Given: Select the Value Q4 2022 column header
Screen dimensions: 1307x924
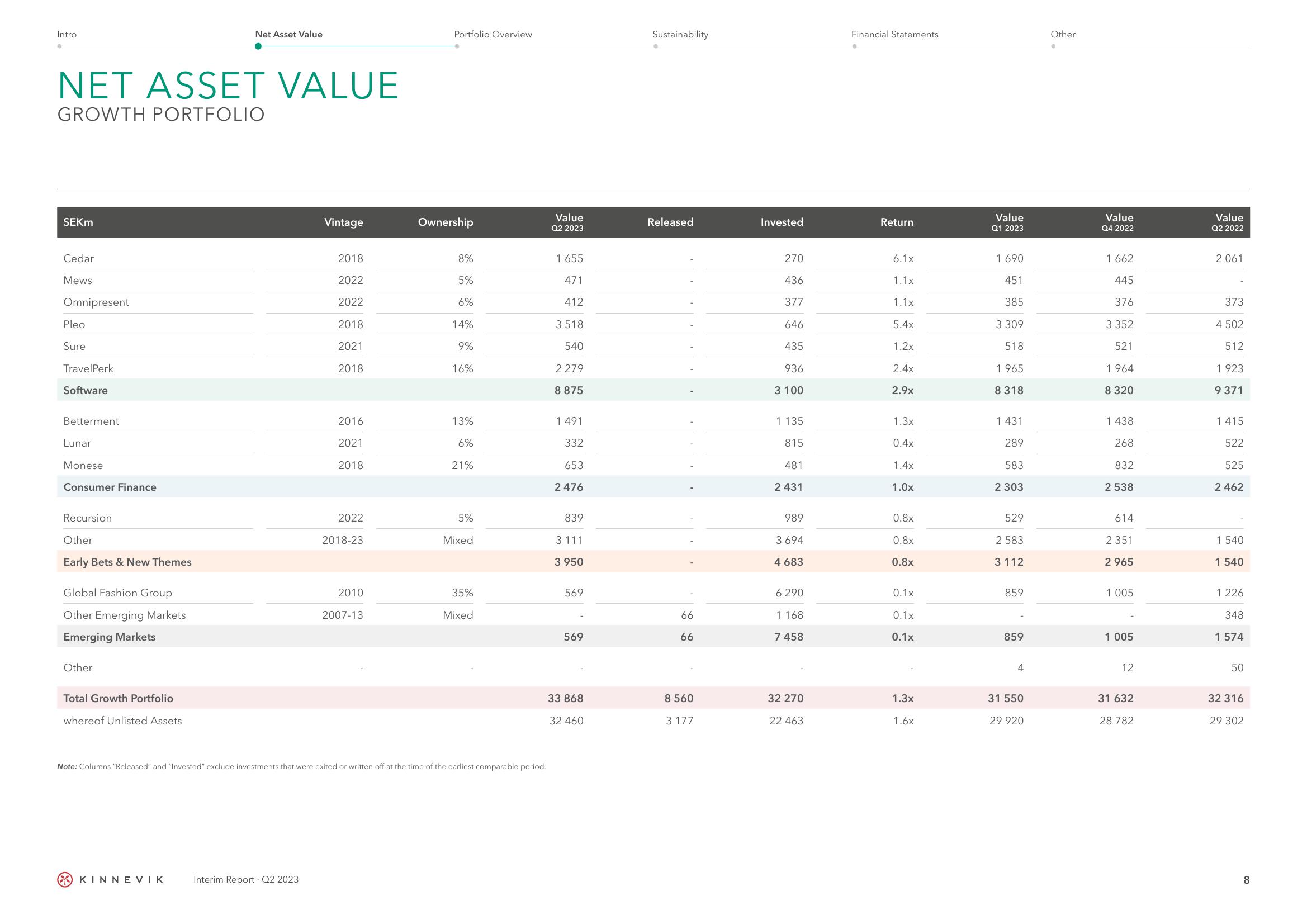Looking at the screenshot, I should coord(1117,222).
